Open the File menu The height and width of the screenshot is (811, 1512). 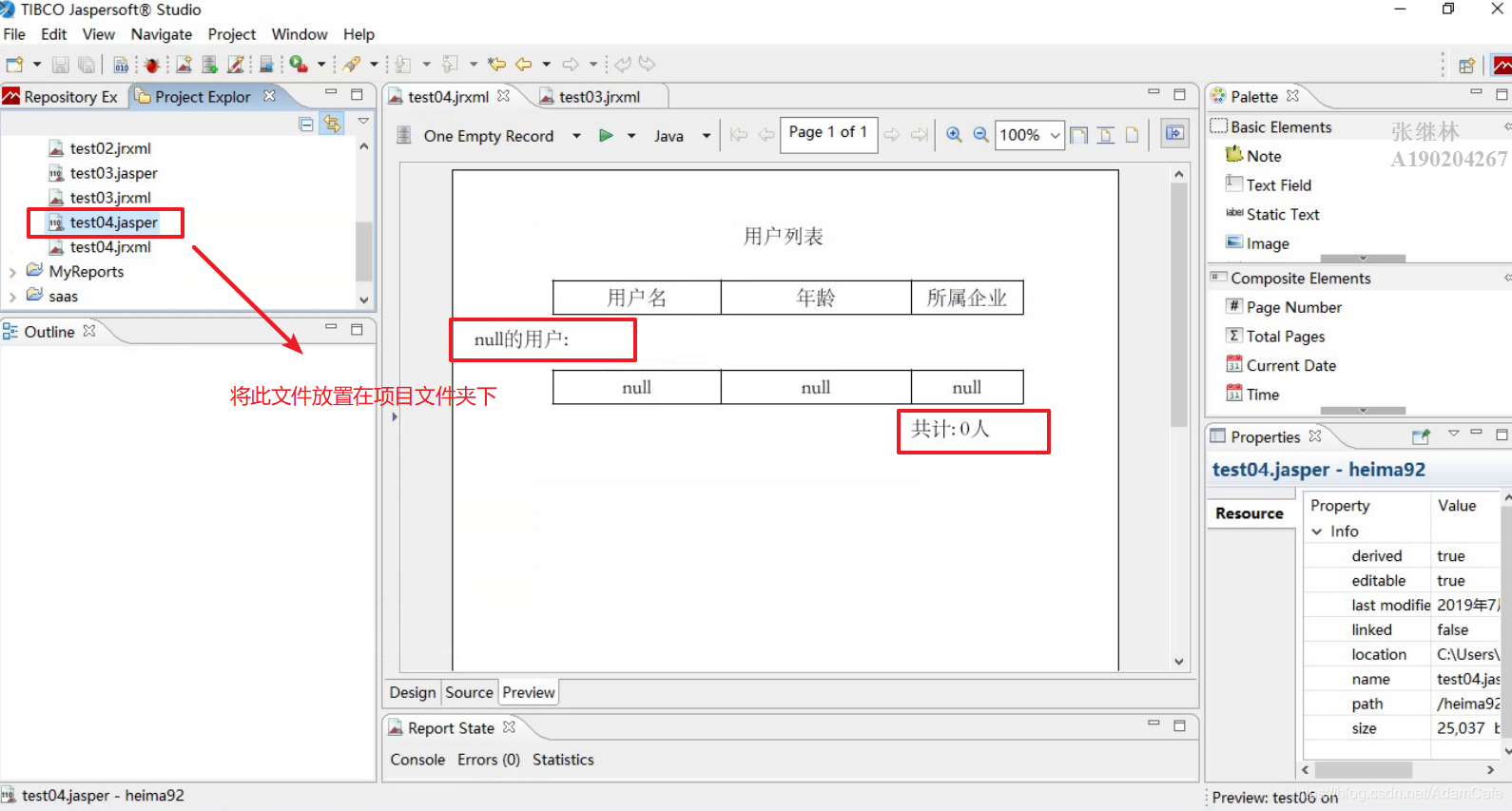coord(14,34)
